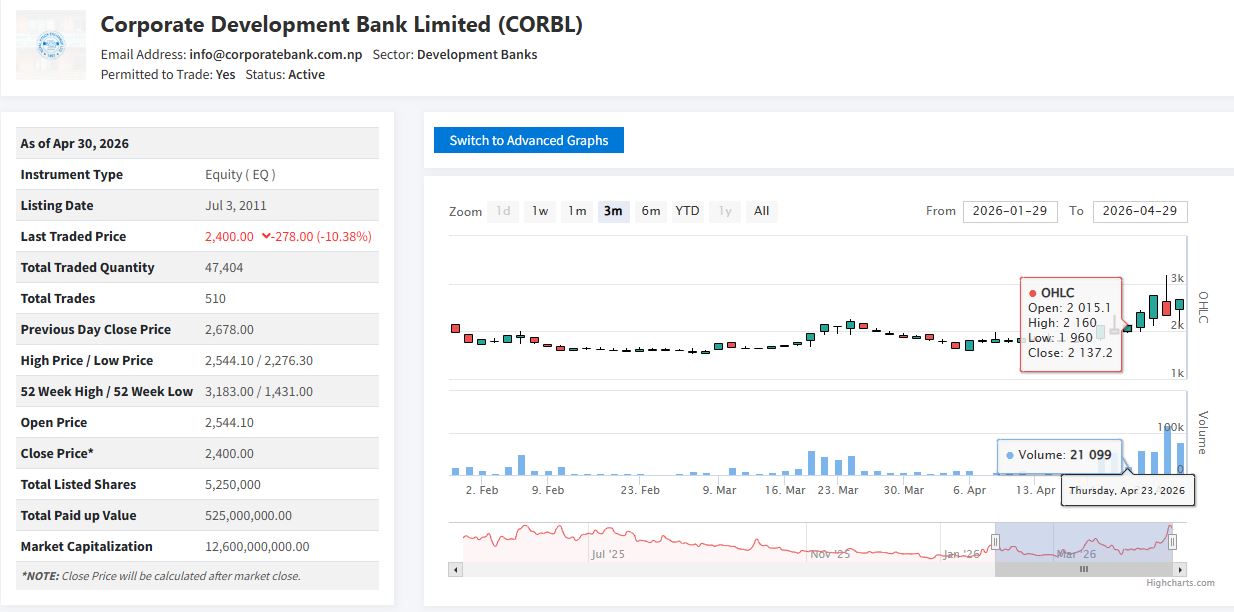1234x612 pixels.
Task: Switch zoom to YTD
Action: (x=687, y=211)
